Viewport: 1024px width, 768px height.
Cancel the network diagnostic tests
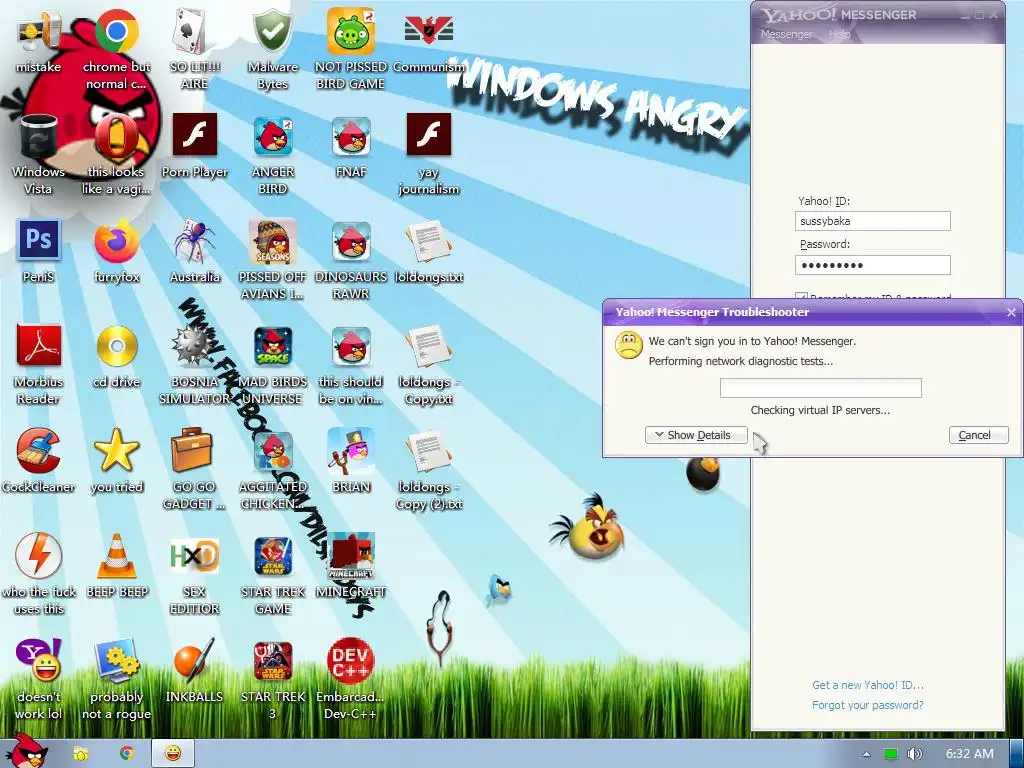(x=979, y=435)
